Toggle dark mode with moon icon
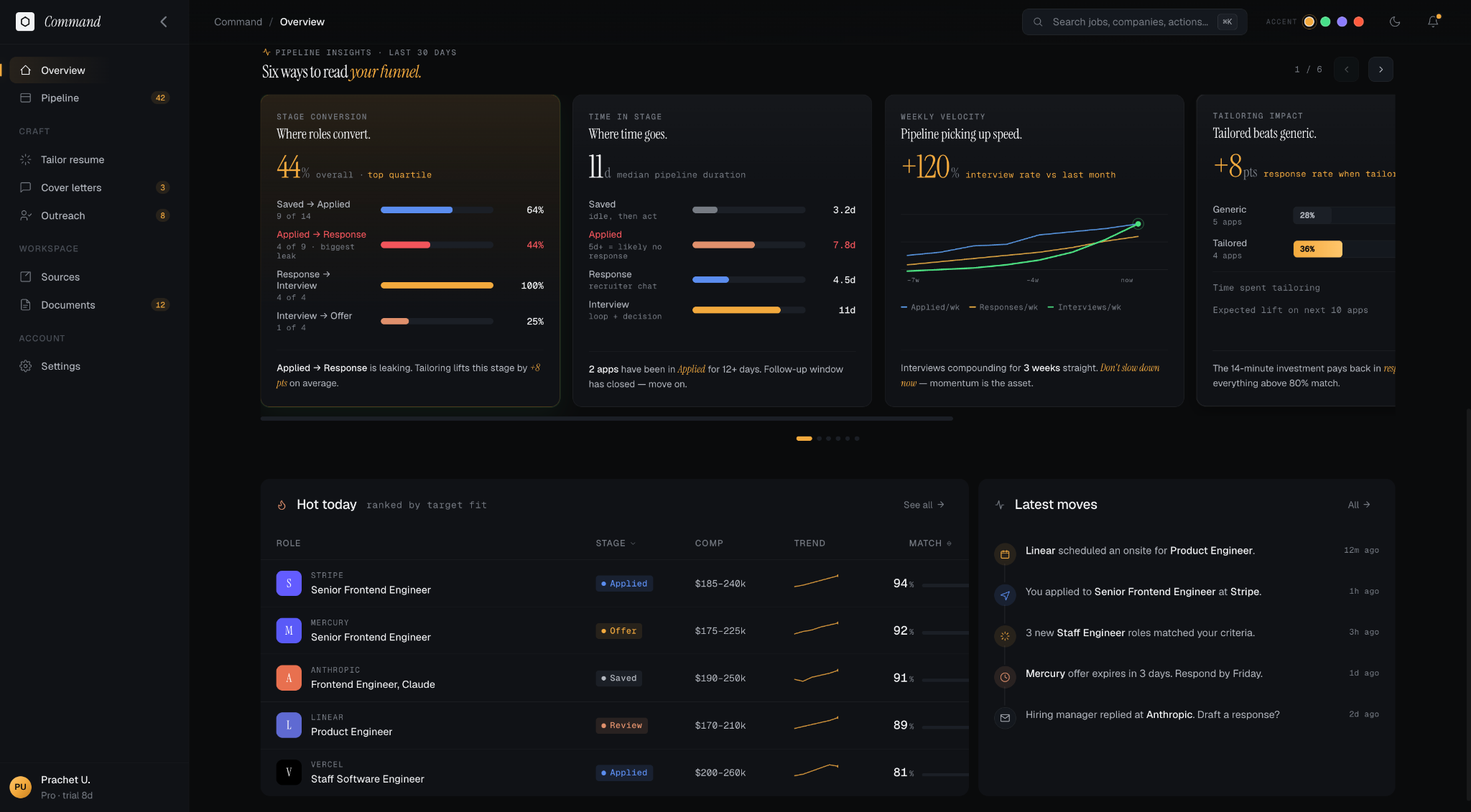Viewport: 1471px width, 812px height. point(1395,22)
